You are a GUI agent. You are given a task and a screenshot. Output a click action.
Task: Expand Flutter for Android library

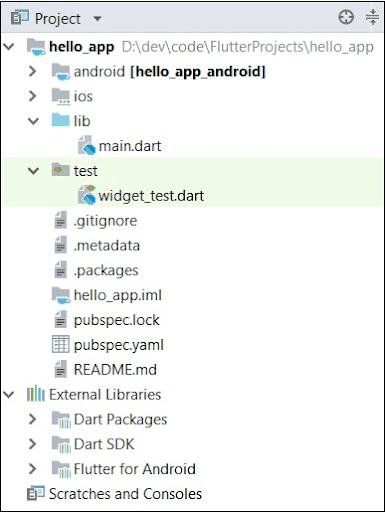click(x=33, y=469)
